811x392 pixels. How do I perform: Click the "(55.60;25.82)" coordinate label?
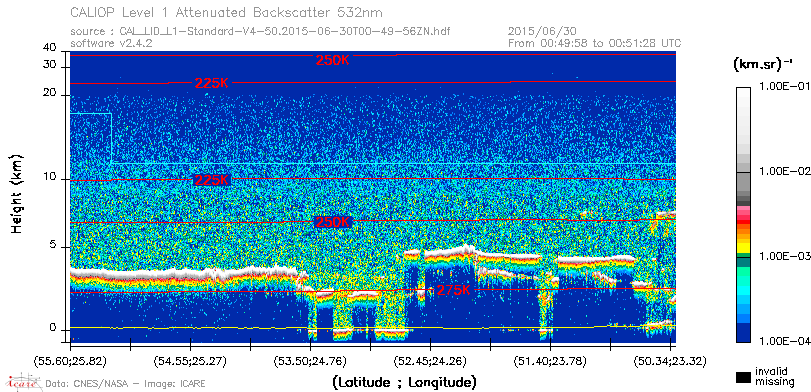pyautogui.click(x=69, y=361)
